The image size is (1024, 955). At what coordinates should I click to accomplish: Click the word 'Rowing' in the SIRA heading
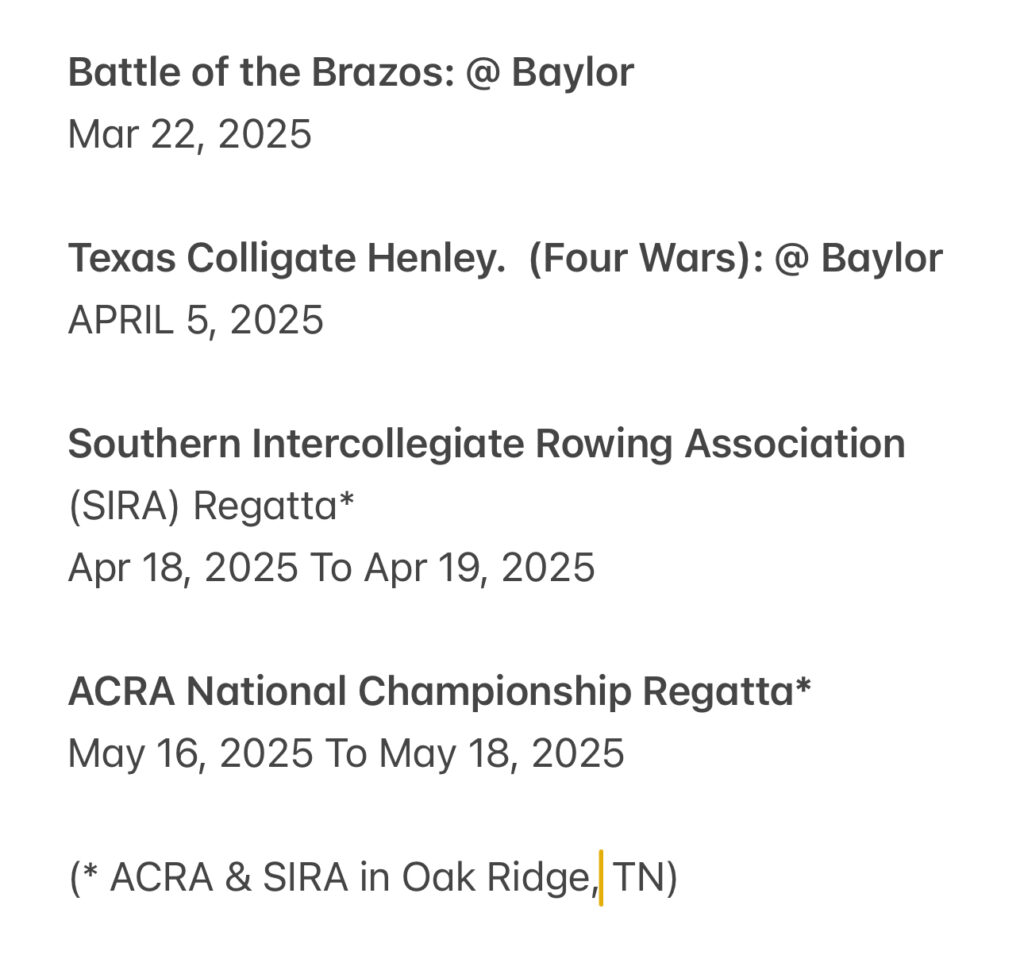603,444
